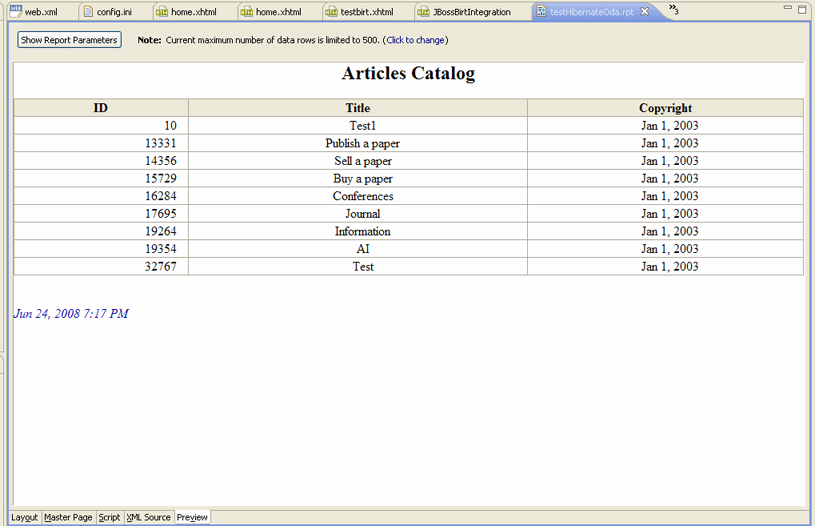This screenshot has height=526, width=815.
Task: Click the report file icon on testHibernateOda.rpt
Action: click(542, 11)
